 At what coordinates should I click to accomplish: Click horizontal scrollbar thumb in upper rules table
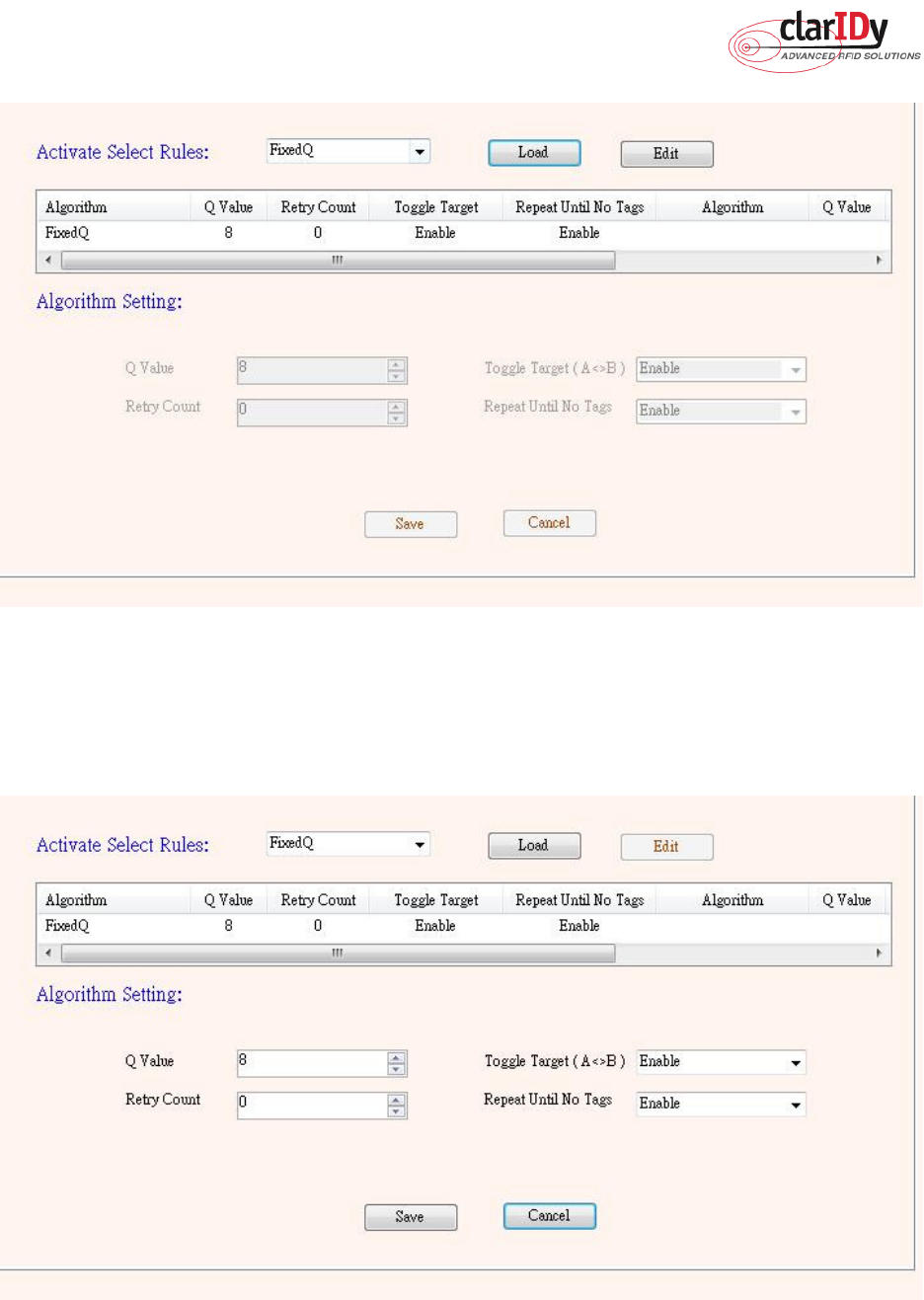pos(338,261)
